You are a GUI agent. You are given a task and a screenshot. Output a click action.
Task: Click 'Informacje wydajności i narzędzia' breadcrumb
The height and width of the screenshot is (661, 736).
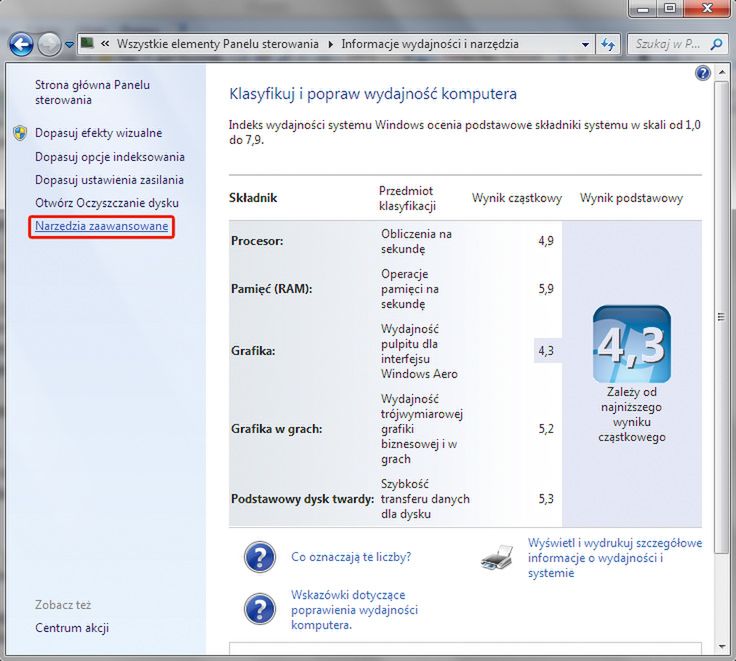[x=430, y=44]
